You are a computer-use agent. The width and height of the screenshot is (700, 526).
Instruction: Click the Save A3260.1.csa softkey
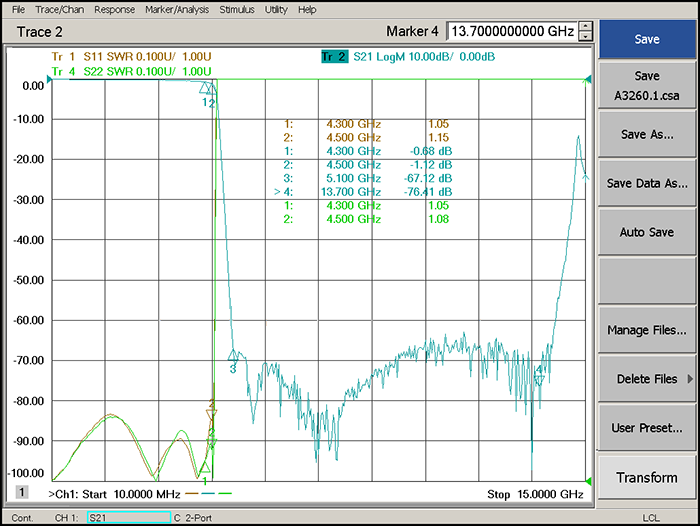pos(647,85)
